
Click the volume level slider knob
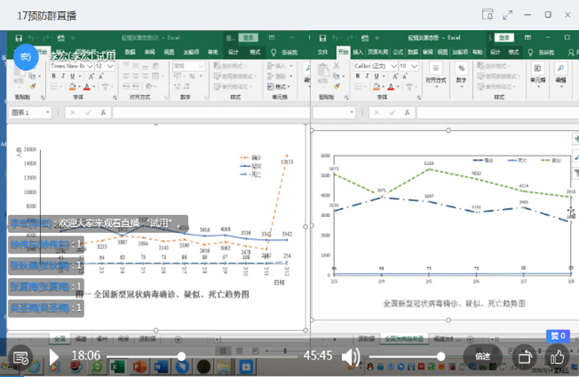tap(441, 356)
